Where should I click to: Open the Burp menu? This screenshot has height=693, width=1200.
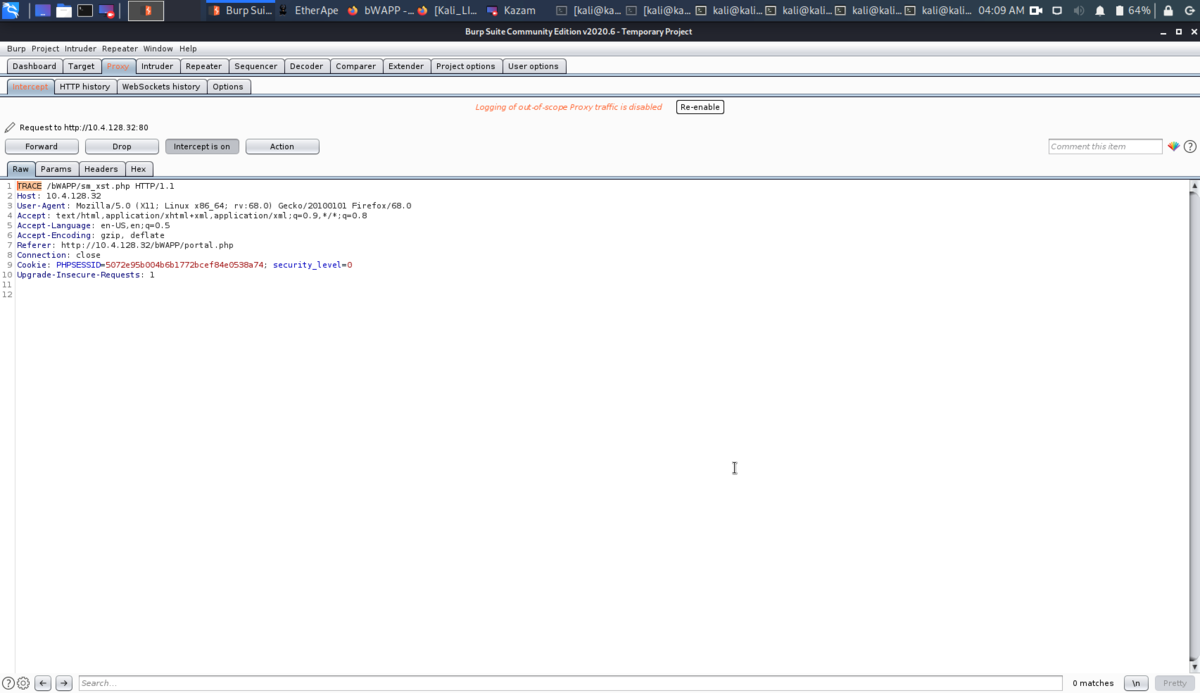point(16,48)
